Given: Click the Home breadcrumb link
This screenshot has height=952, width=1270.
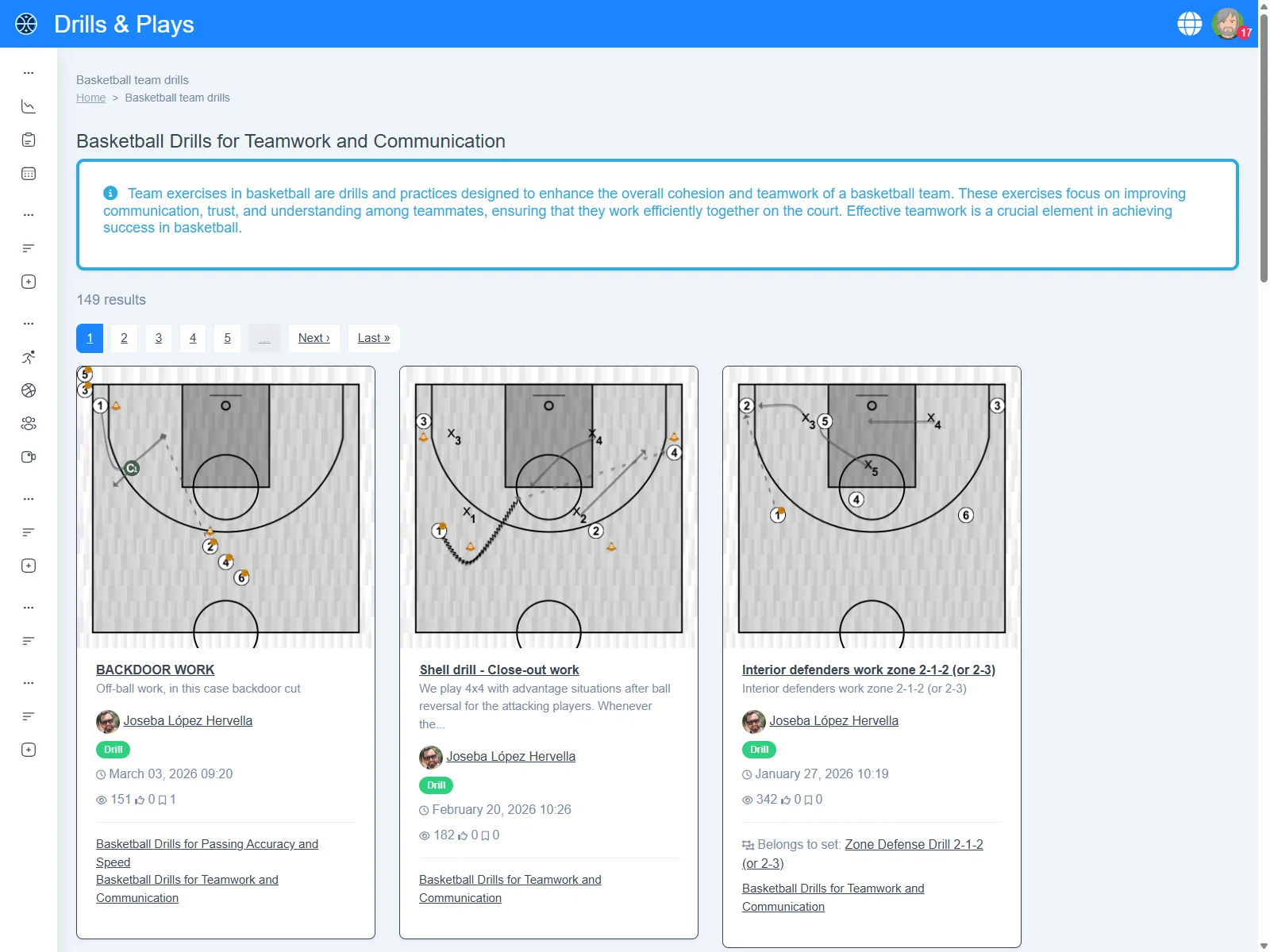Looking at the screenshot, I should pos(90,98).
